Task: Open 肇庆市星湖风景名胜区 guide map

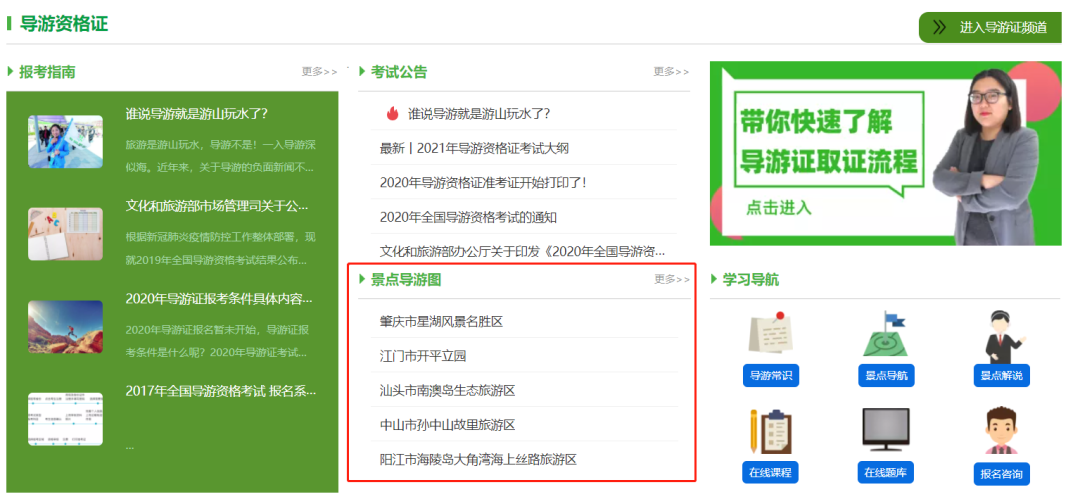Action: point(441,321)
